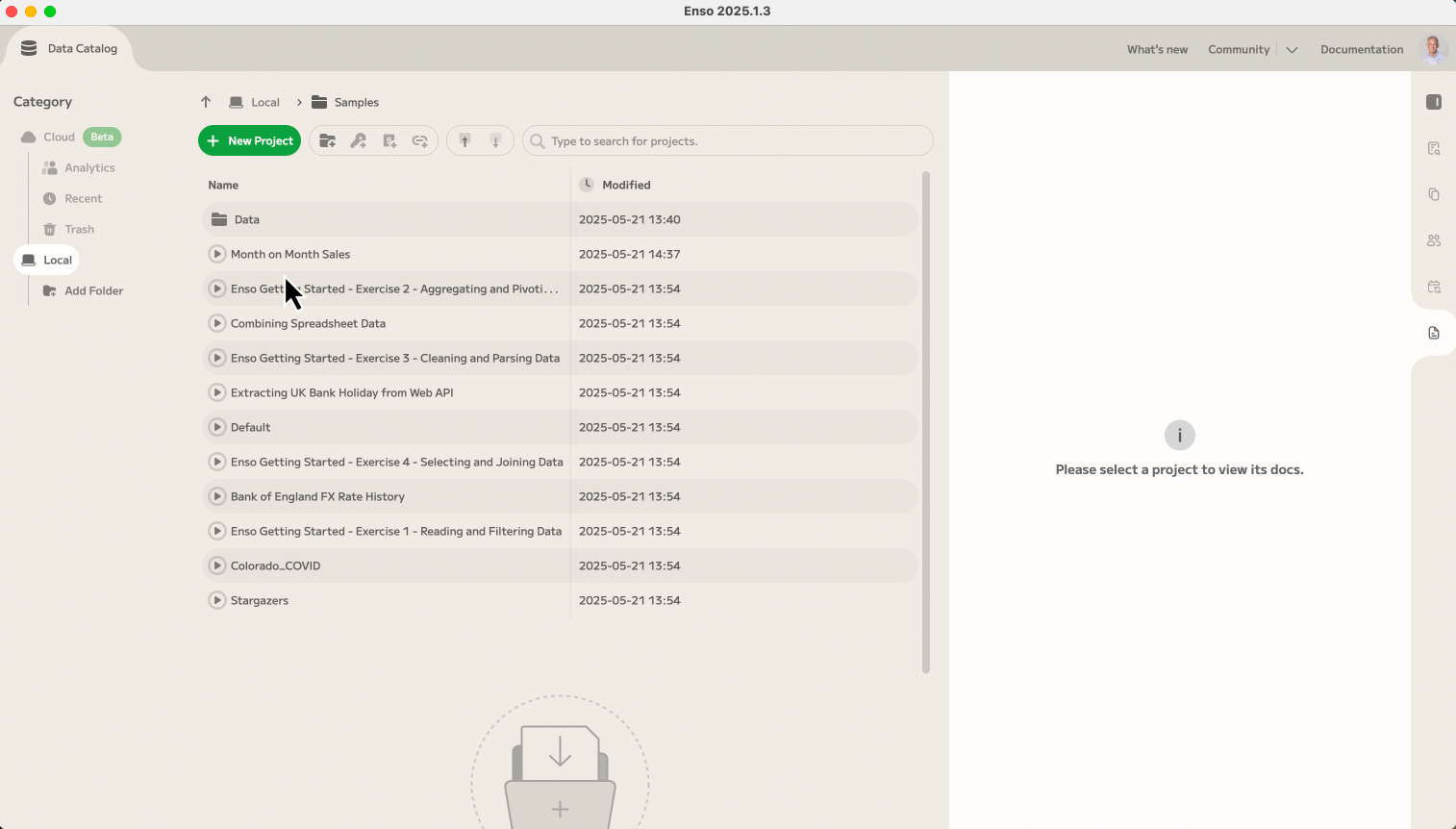Expand the Community dropdown chevron
The width and height of the screenshot is (1456, 829).
coord(1292,50)
